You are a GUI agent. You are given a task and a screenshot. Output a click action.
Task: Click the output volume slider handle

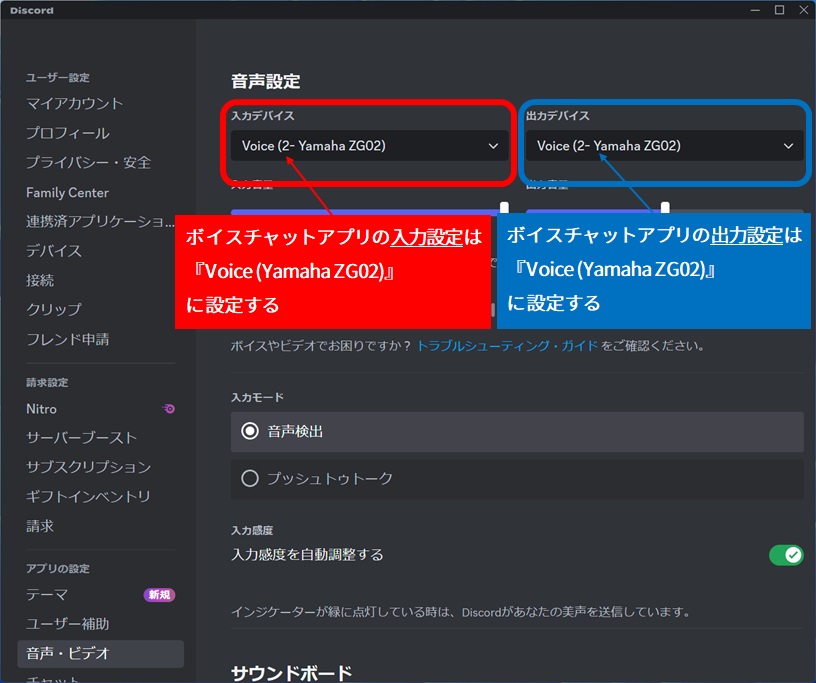pos(665,208)
